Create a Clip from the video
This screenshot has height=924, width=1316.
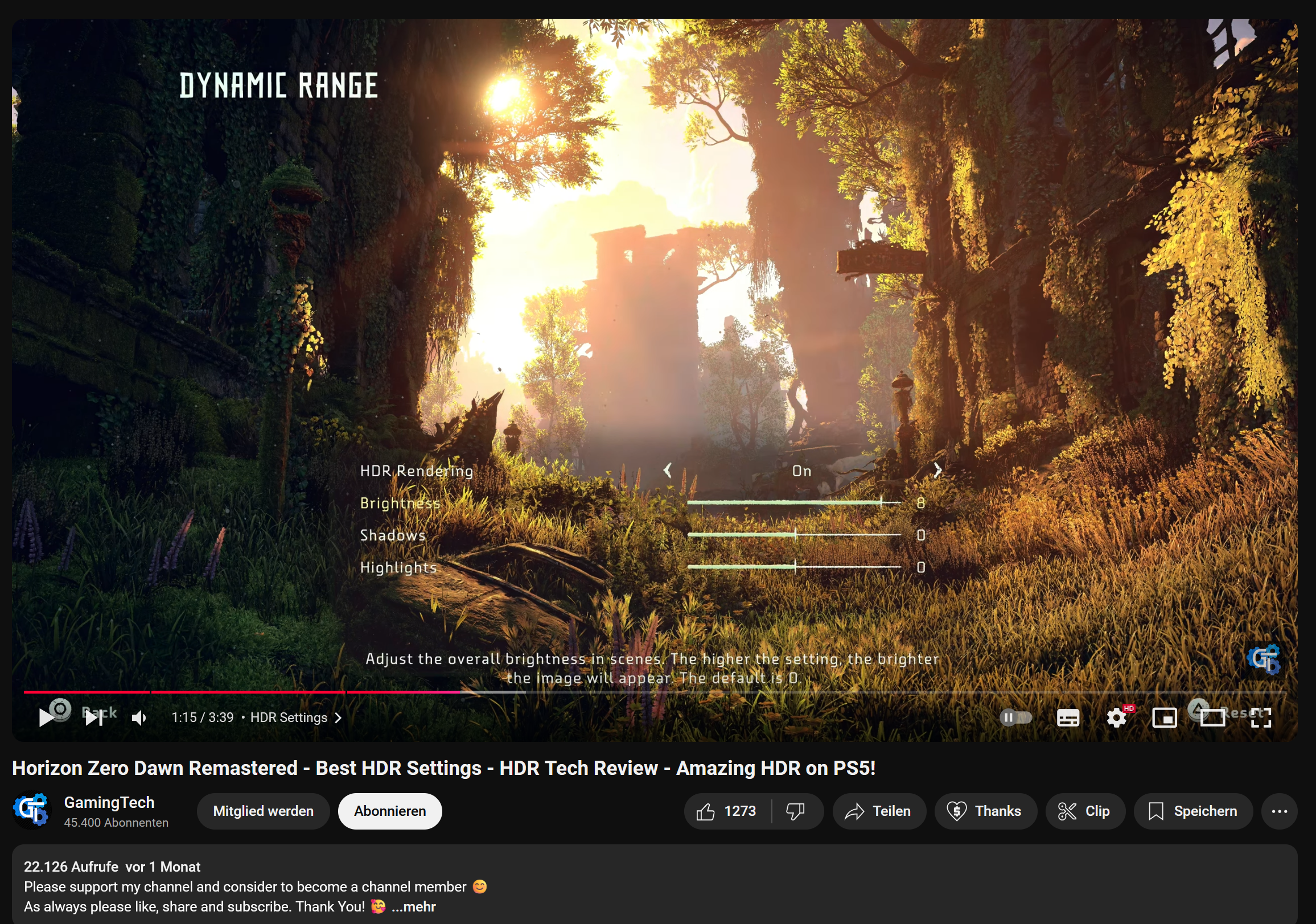(x=1084, y=811)
